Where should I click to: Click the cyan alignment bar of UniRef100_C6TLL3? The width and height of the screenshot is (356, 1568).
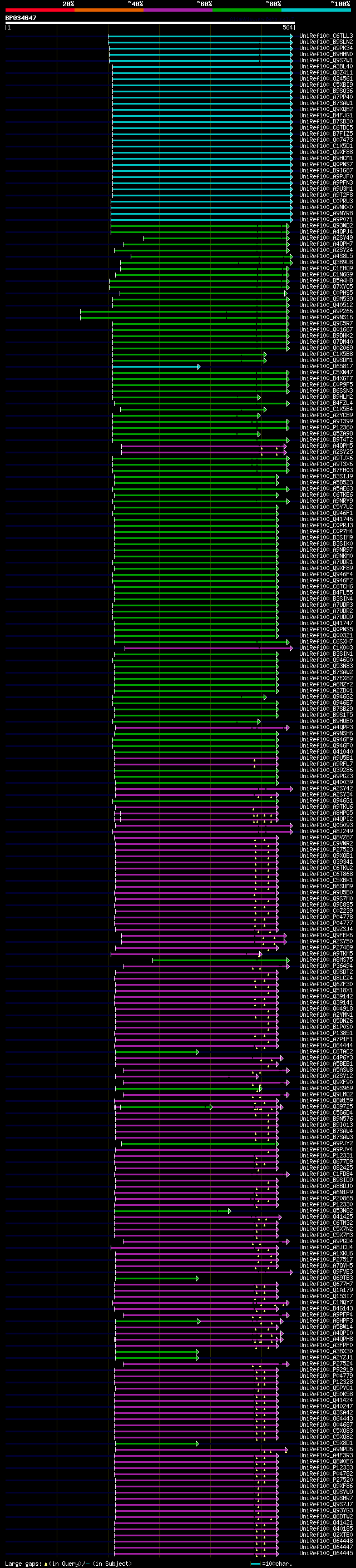(200, 36)
